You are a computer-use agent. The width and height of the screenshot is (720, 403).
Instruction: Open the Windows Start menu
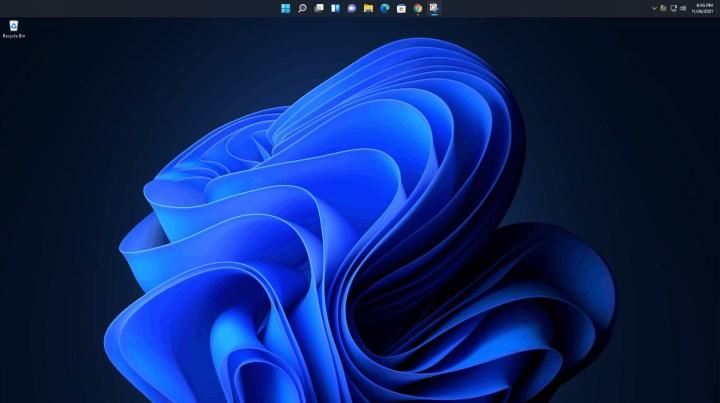coord(286,8)
